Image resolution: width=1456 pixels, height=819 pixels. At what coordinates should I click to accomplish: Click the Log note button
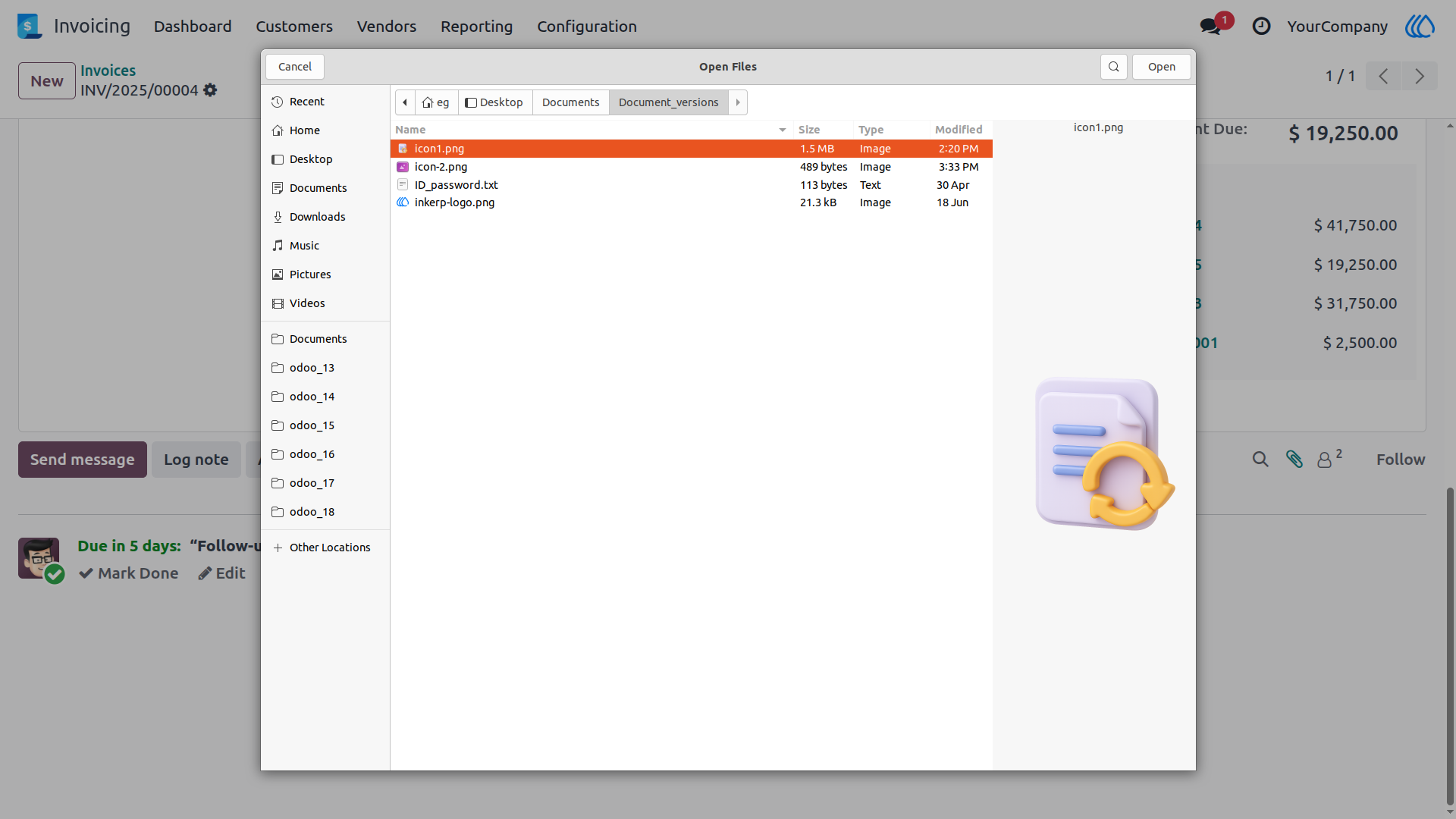click(x=196, y=460)
